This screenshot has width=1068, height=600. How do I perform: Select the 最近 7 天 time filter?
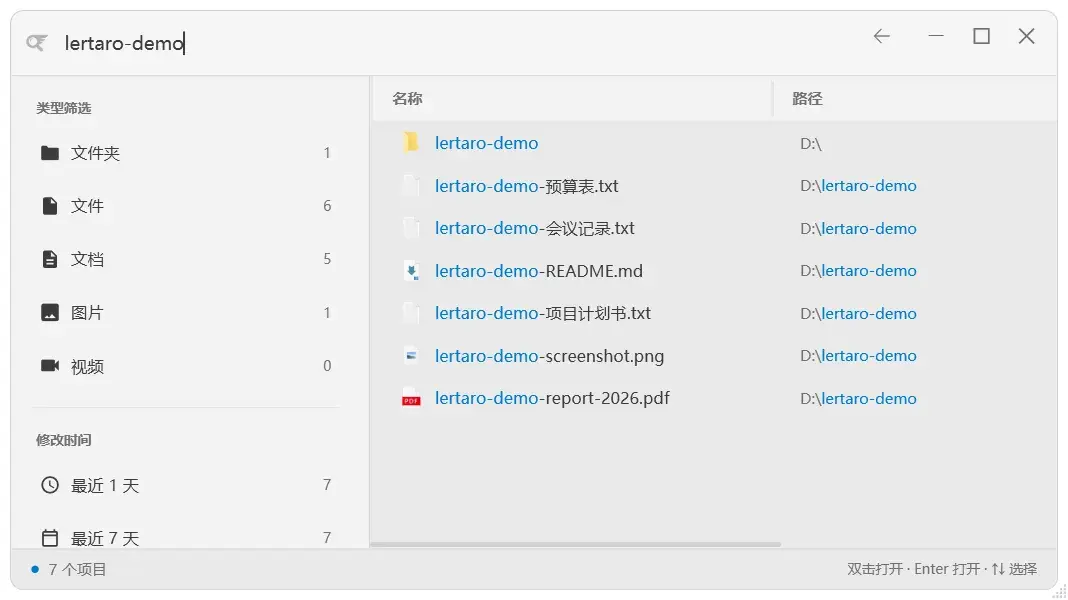185,538
